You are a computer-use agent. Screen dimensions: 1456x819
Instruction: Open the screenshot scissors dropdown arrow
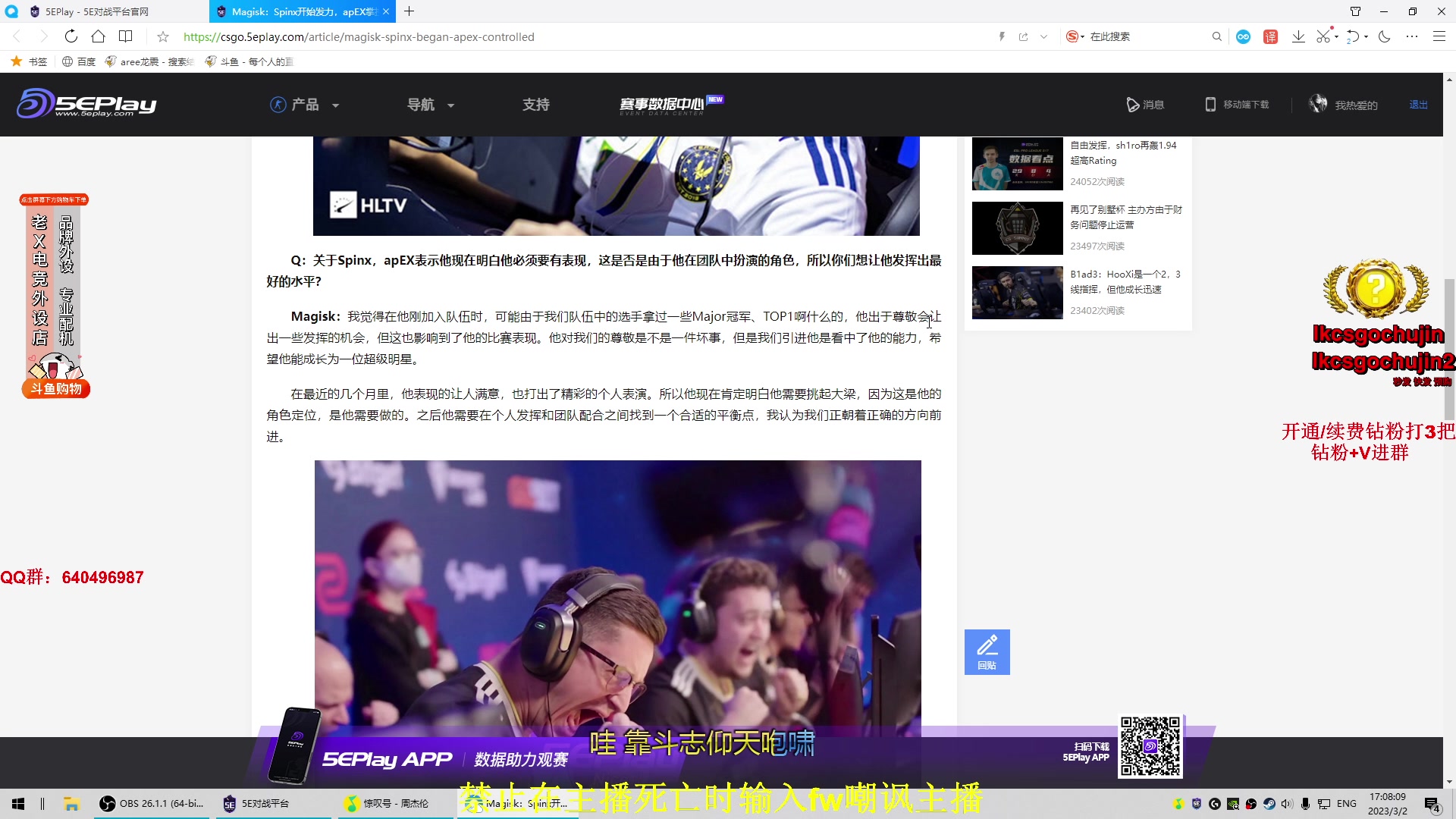pyautogui.click(x=1336, y=36)
